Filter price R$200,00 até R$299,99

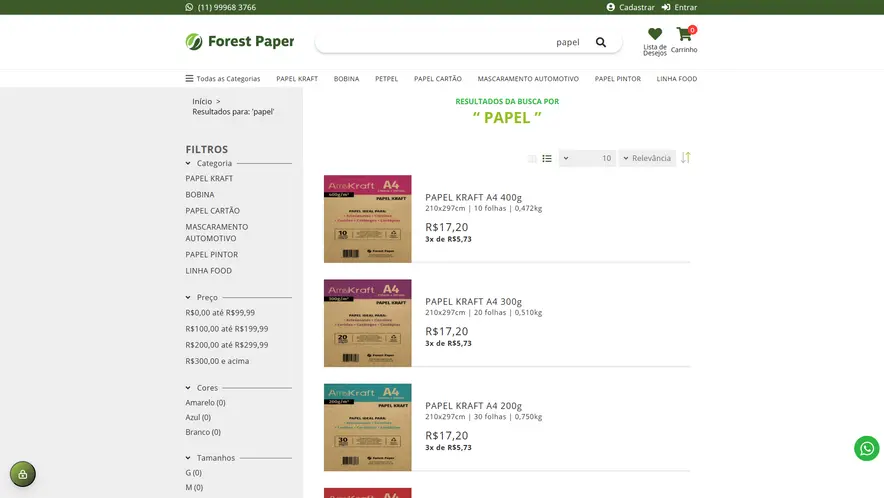coord(227,345)
